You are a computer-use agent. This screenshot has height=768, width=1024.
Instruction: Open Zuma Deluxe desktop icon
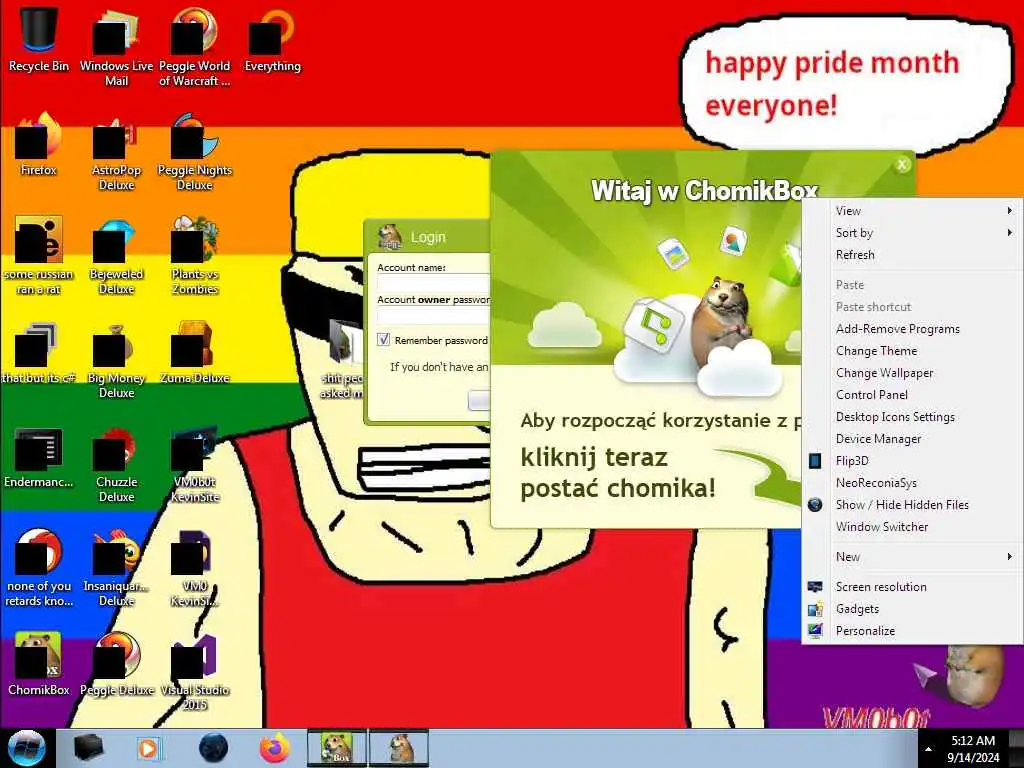(195, 351)
